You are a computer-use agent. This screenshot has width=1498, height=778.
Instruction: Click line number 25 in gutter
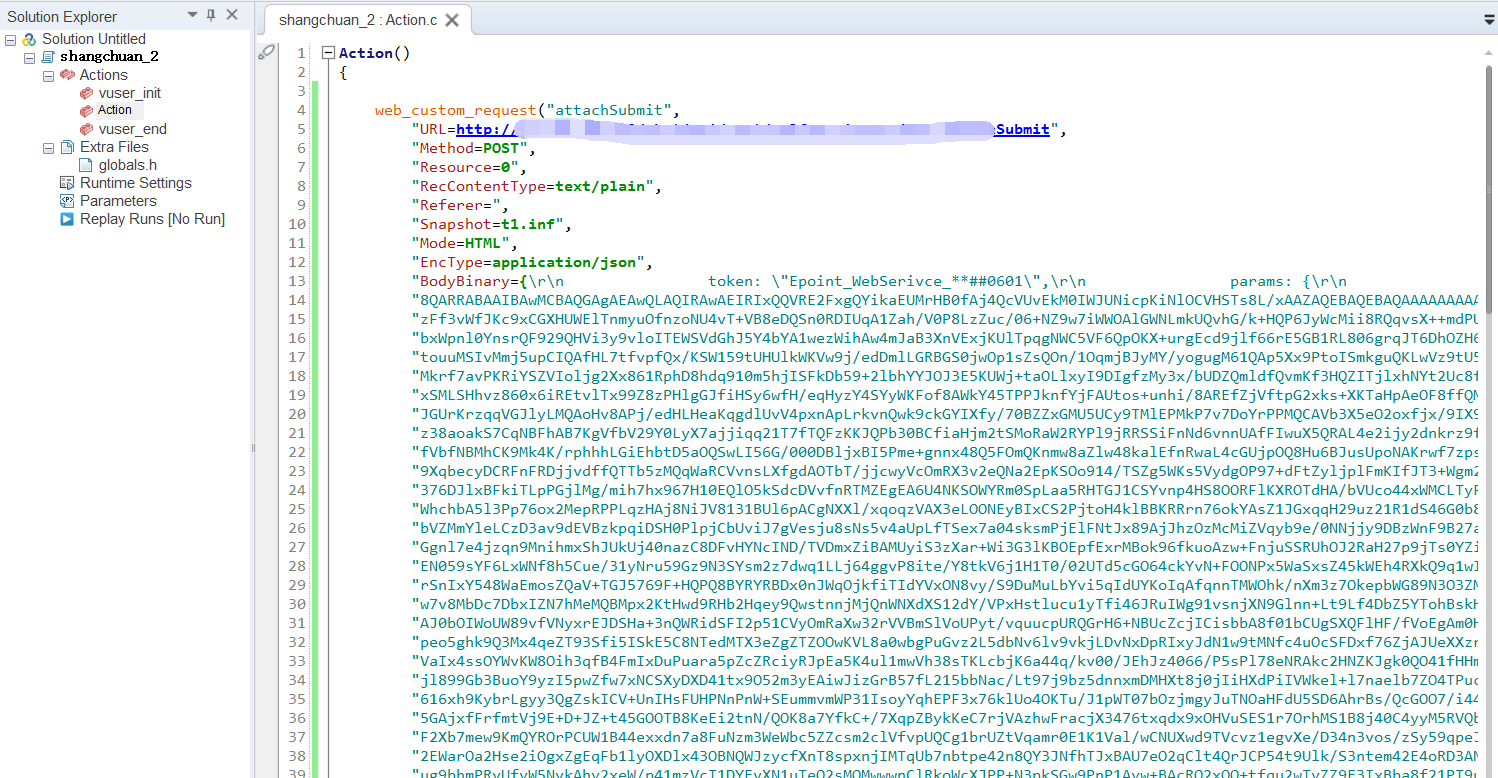296,509
